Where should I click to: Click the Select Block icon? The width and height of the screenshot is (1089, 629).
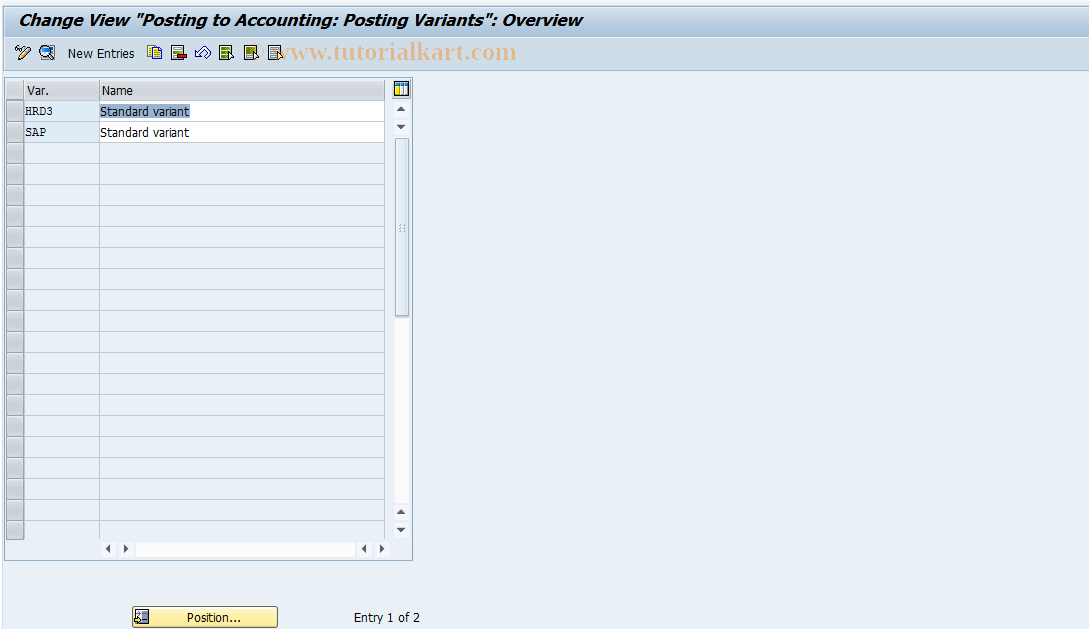click(251, 53)
